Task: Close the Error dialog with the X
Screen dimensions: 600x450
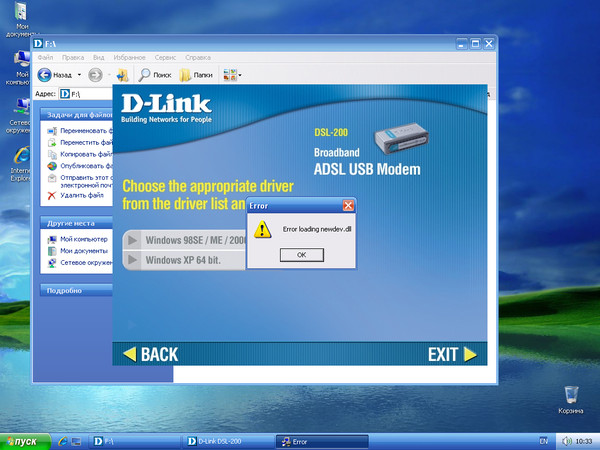Action: tap(348, 205)
